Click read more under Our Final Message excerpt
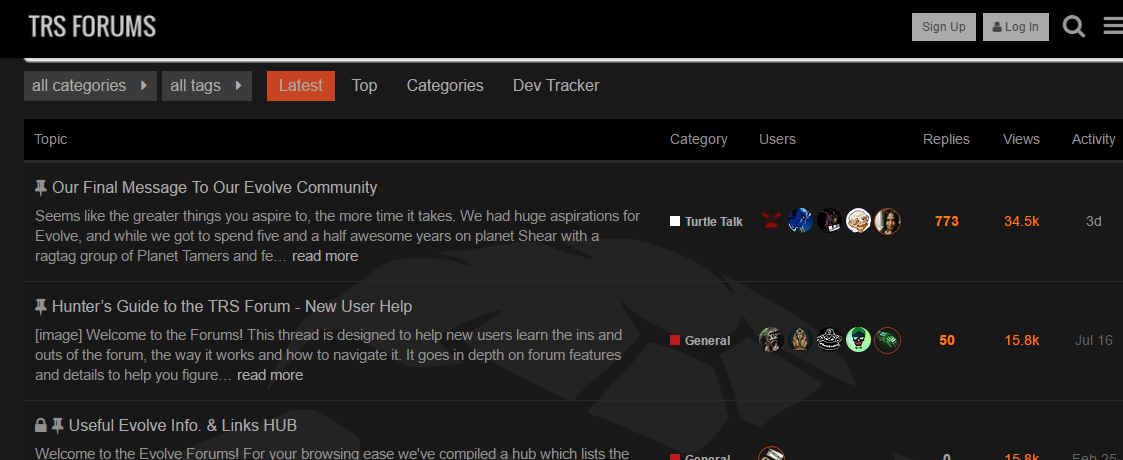Screen dimensions: 1123x460 (x=325, y=256)
